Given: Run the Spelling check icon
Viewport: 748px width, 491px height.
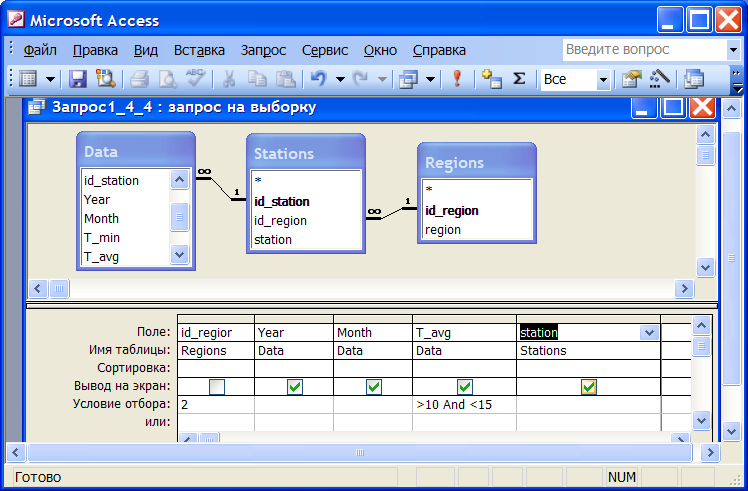Looking at the screenshot, I should pos(196,79).
